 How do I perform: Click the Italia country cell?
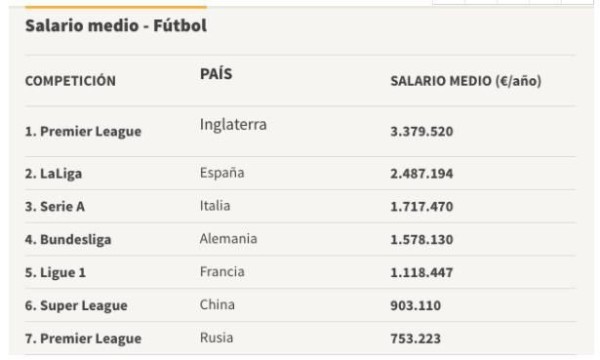point(215,206)
